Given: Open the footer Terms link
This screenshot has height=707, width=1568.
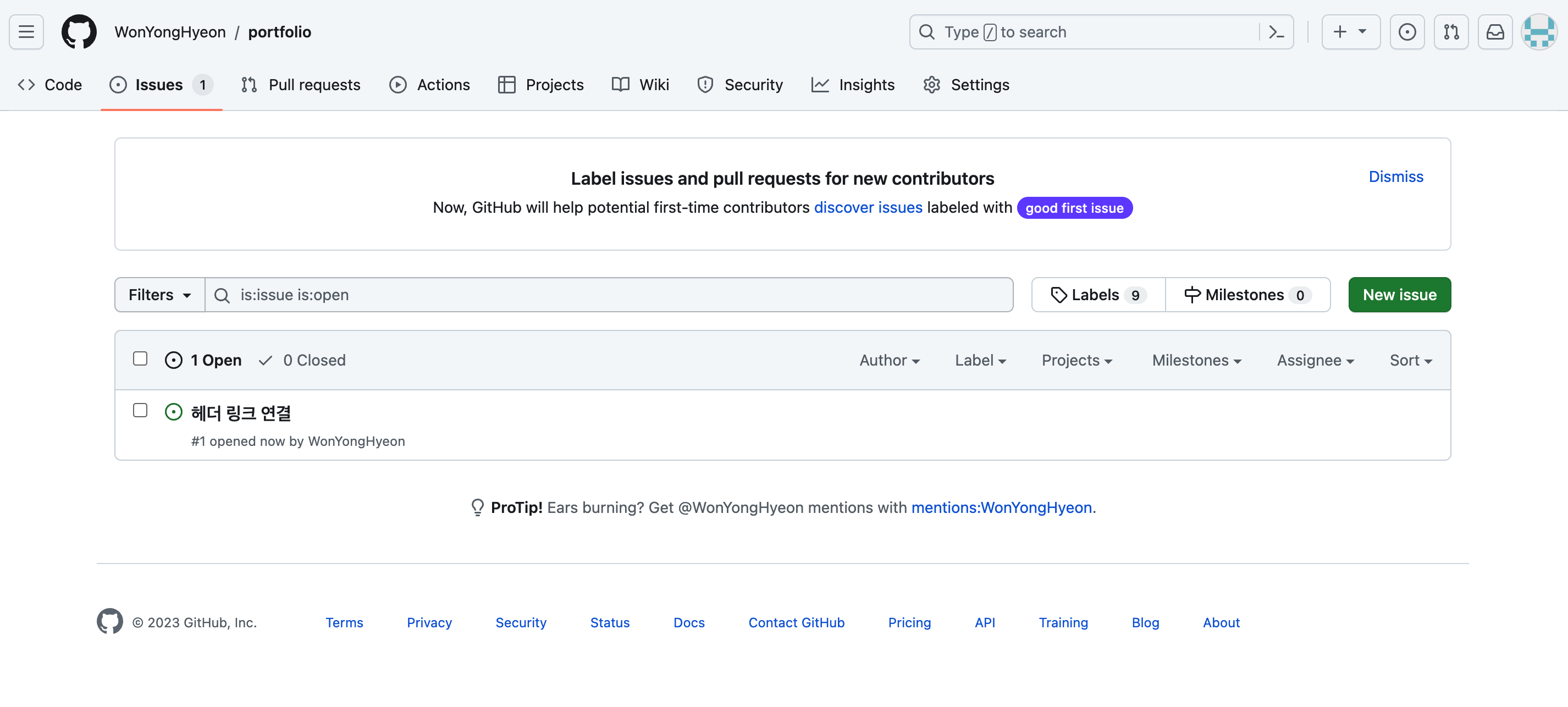Looking at the screenshot, I should pos(344,622).
